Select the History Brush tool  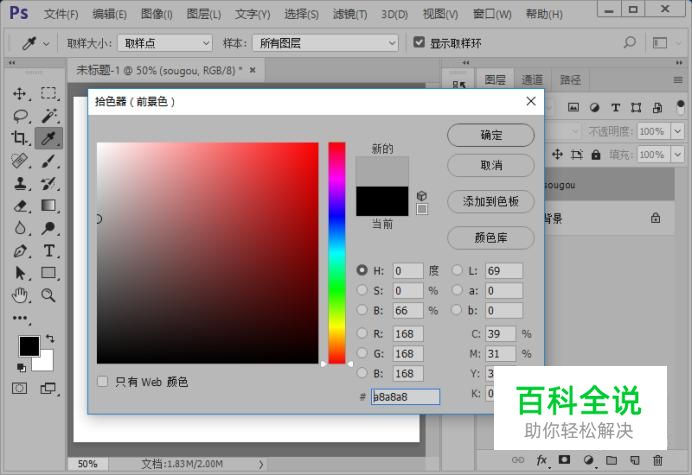(49, 183)
